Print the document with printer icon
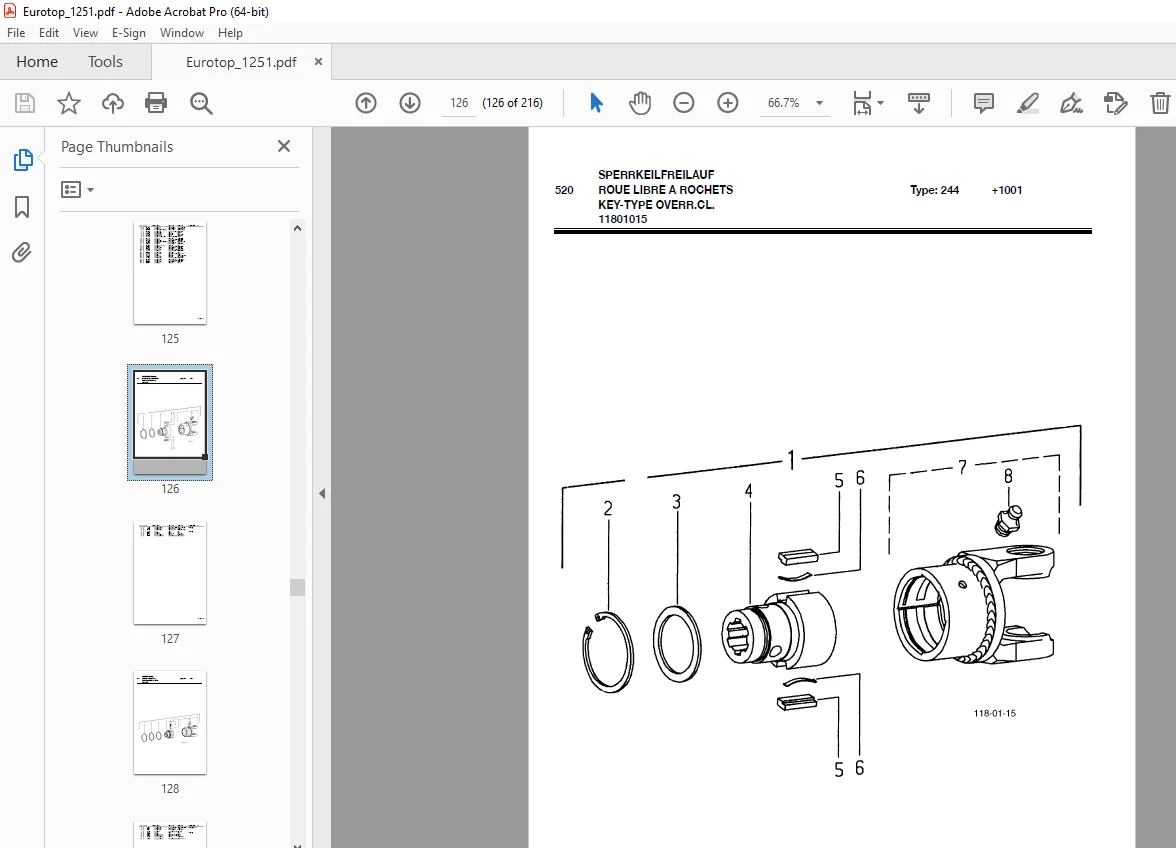This screenshot has height=848, width=1176. [156, 103]
